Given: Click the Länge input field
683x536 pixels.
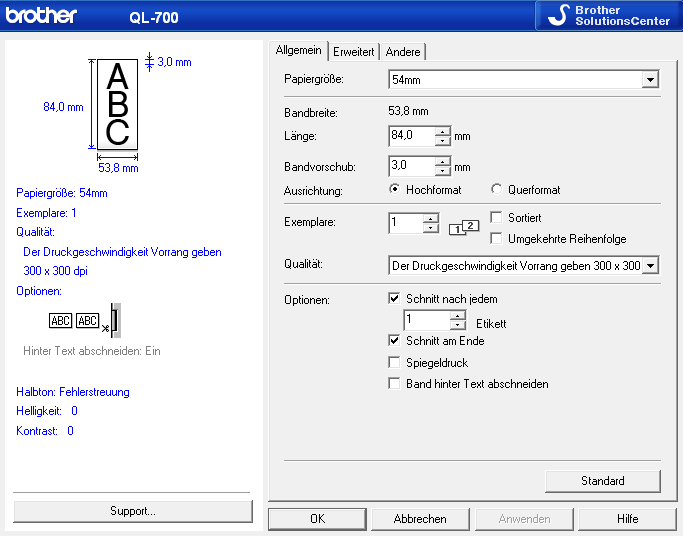Looking at the screenshot, I should click(x=412, y=136).
